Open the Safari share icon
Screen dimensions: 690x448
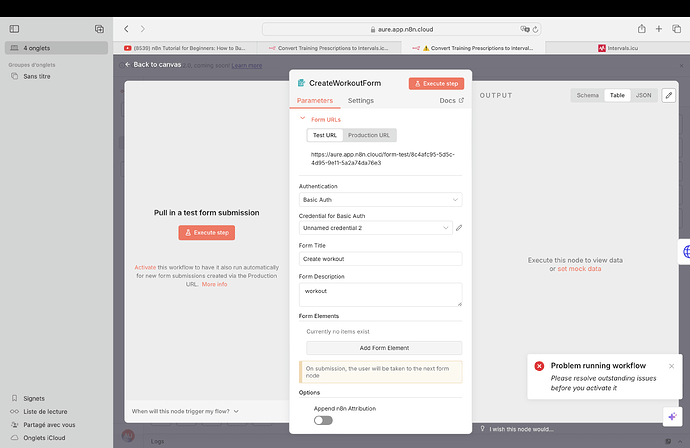642,29
